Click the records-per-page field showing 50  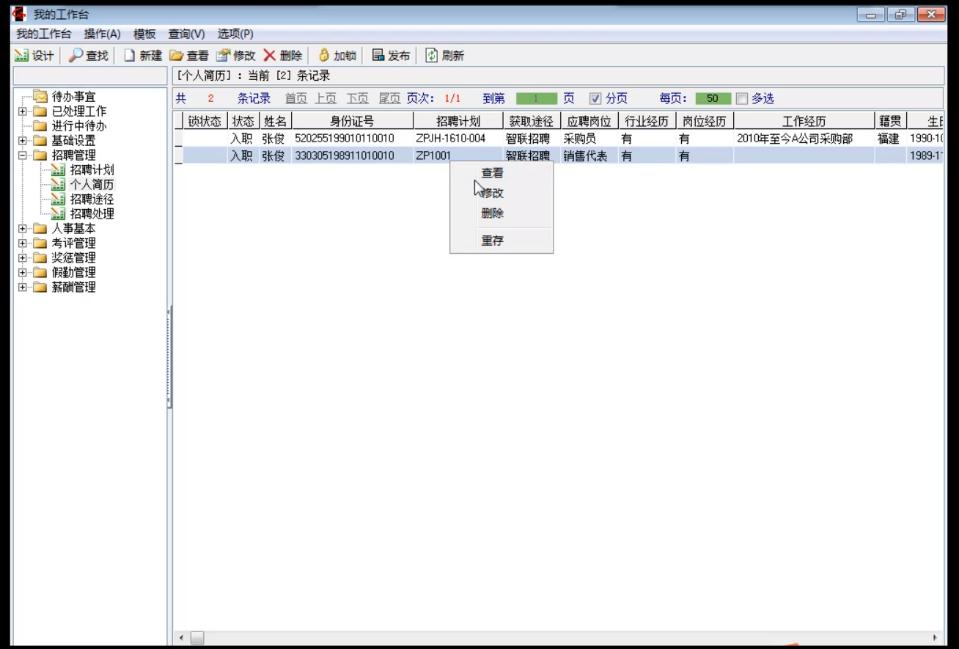[713, 98]
